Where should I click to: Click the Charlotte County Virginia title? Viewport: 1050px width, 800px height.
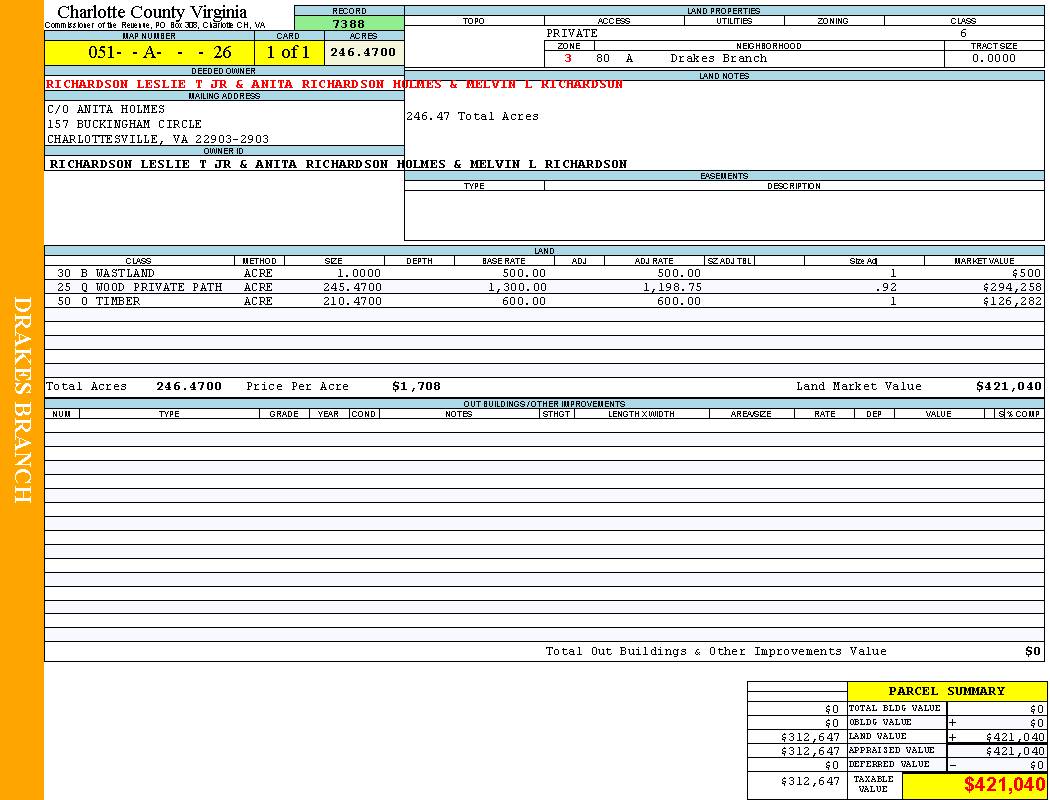point(152,12)
